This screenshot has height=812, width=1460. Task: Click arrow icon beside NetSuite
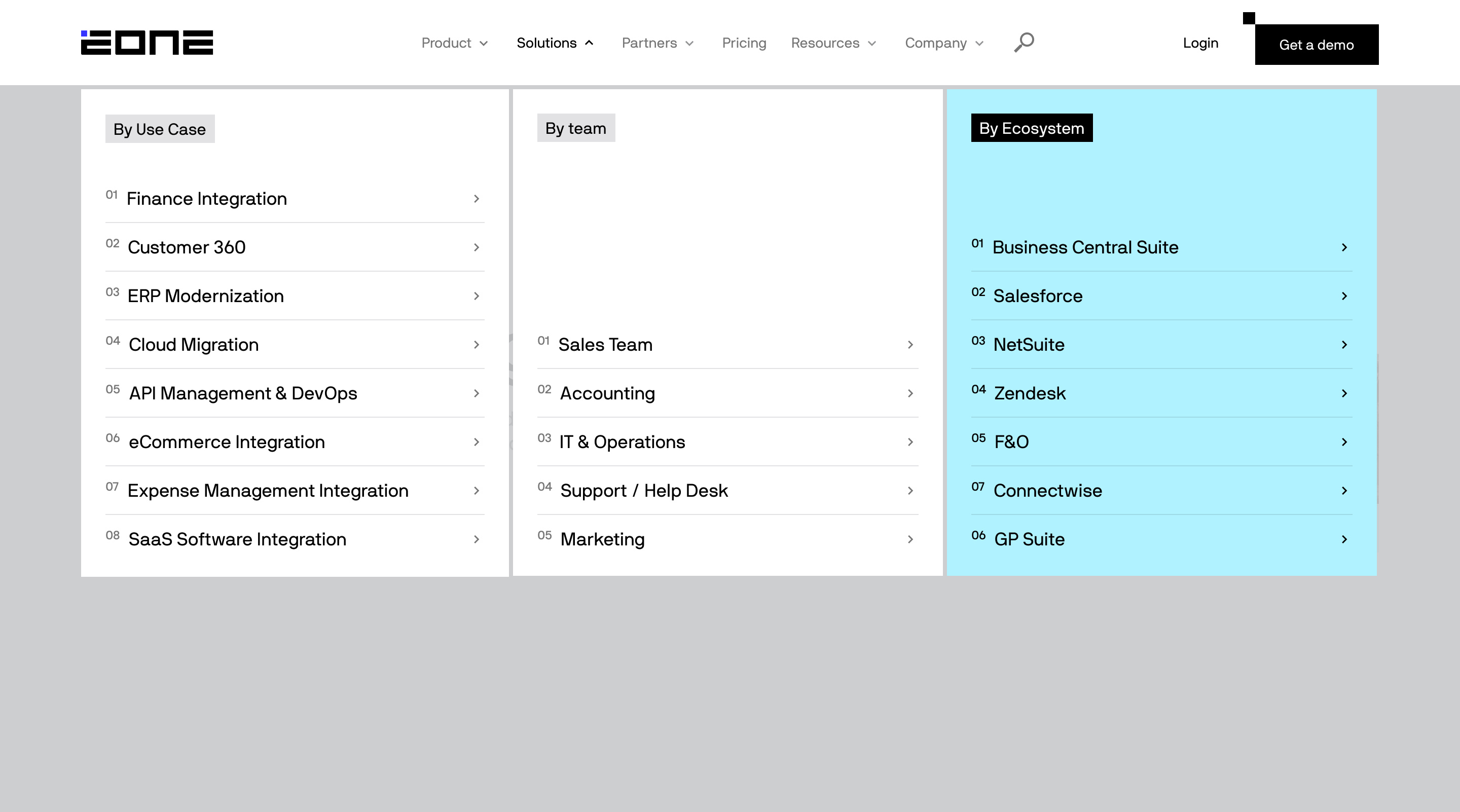pyautogui.click(x=1344, y=345)
